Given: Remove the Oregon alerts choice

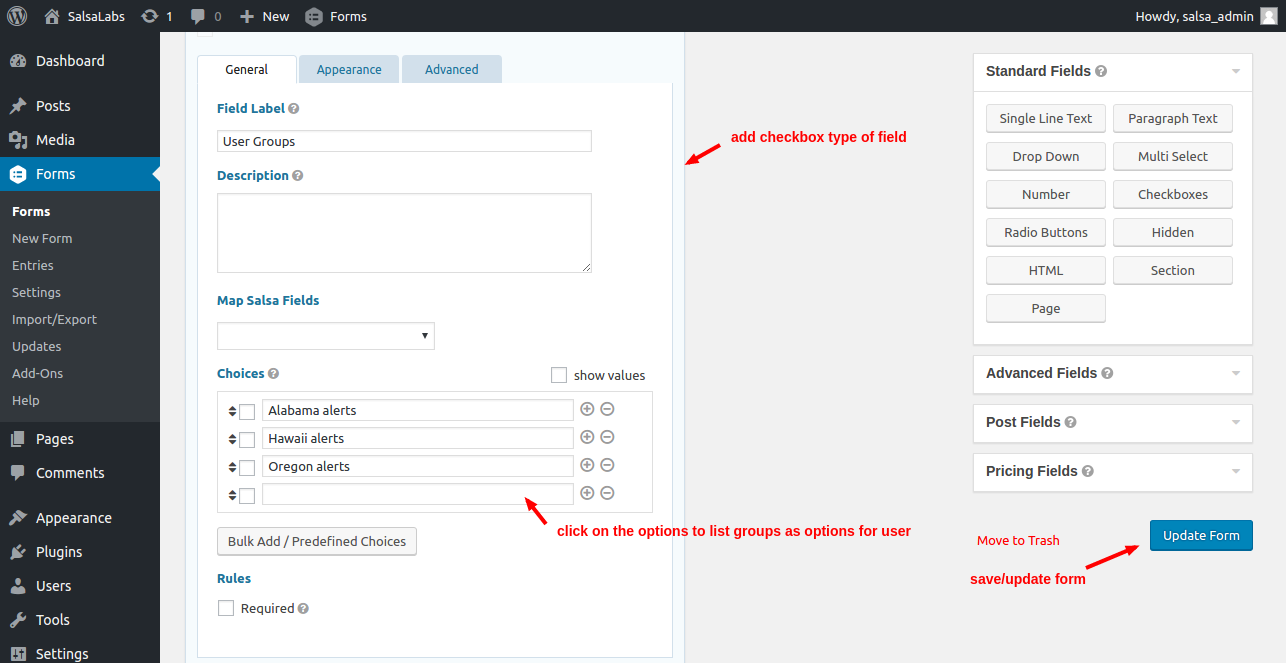Looking at the screenshot, I should (x=607, y=465).
